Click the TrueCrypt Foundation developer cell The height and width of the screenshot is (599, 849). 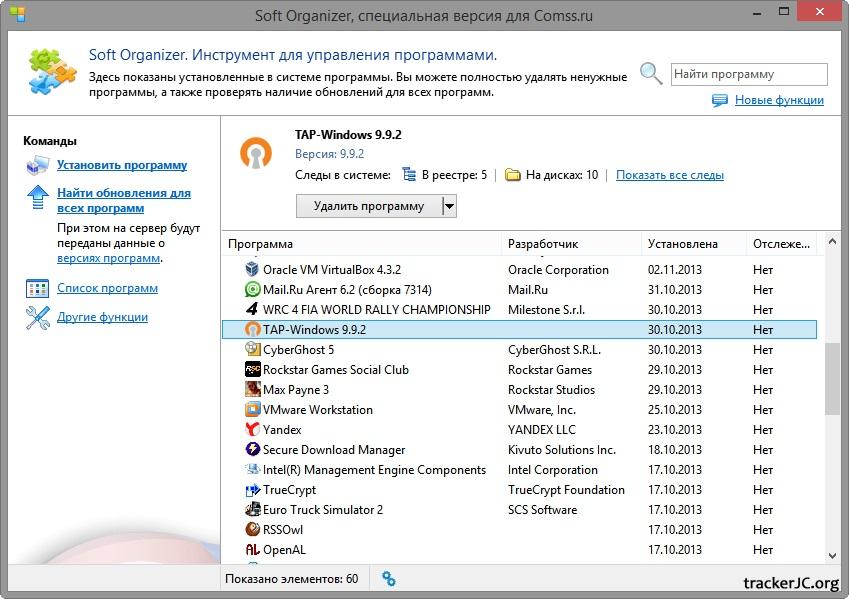click(x=566, y=490)
